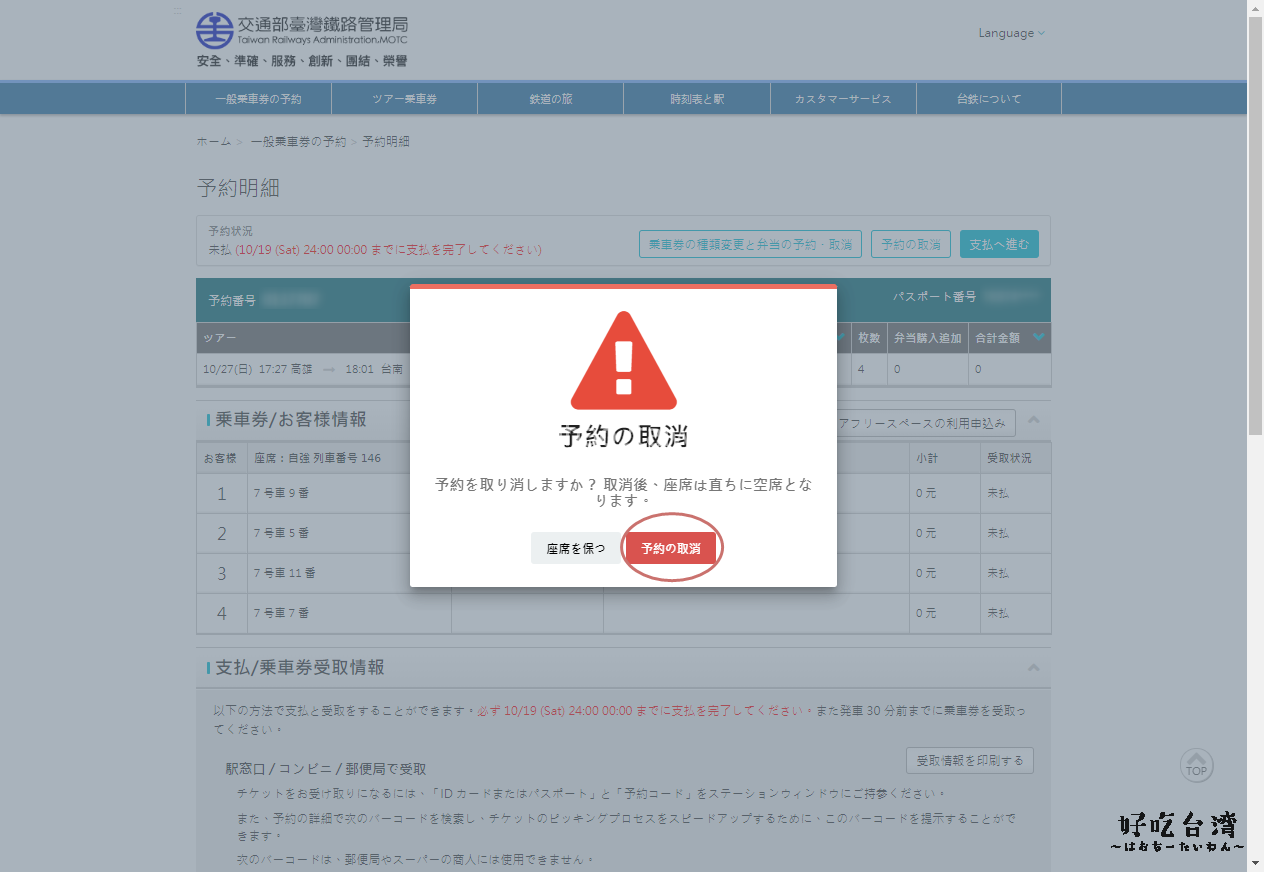
Task: Click the ホーム breadcrumb link
Action: click(x=213, y=142)
